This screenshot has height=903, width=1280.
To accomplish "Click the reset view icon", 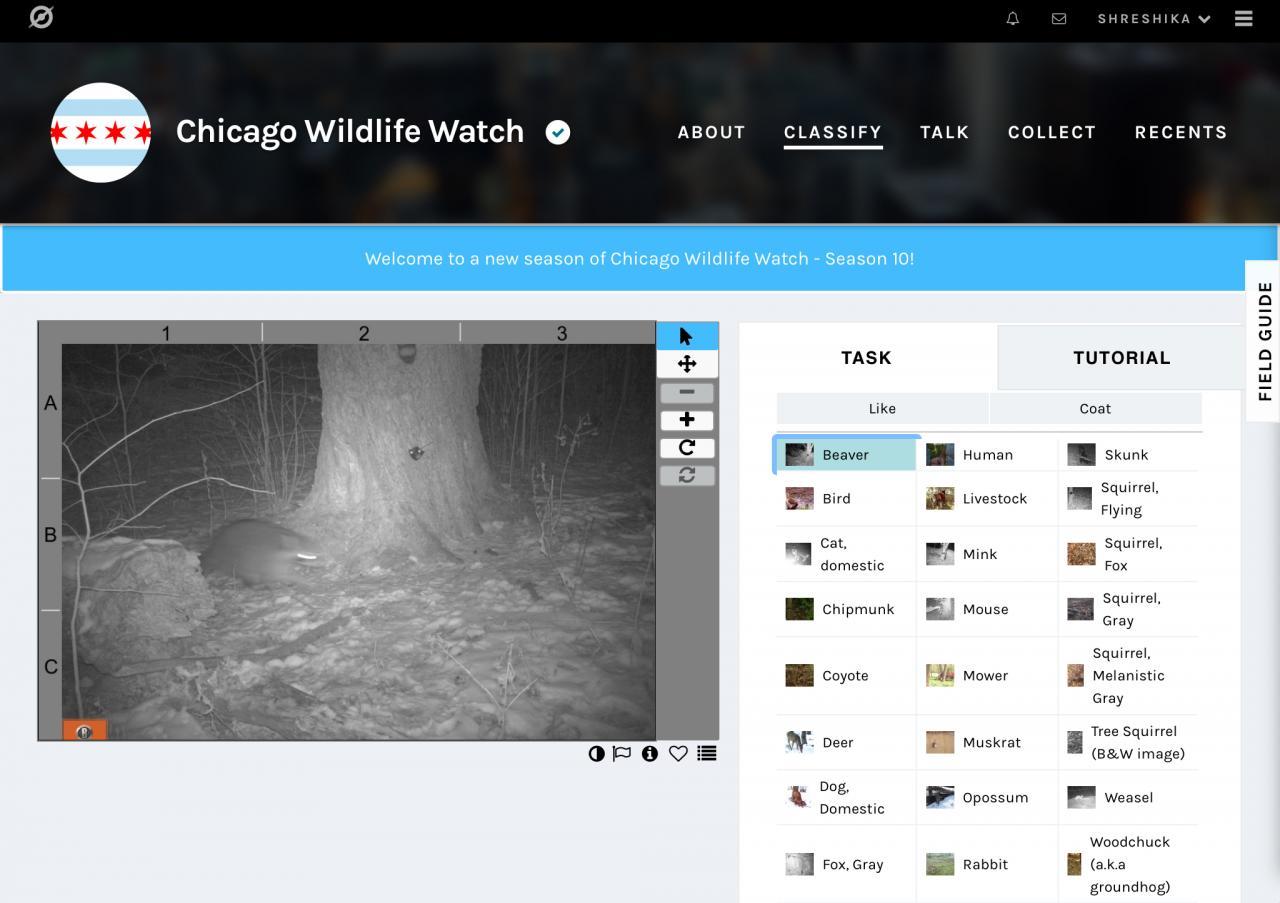I will [x=687, y=475].
